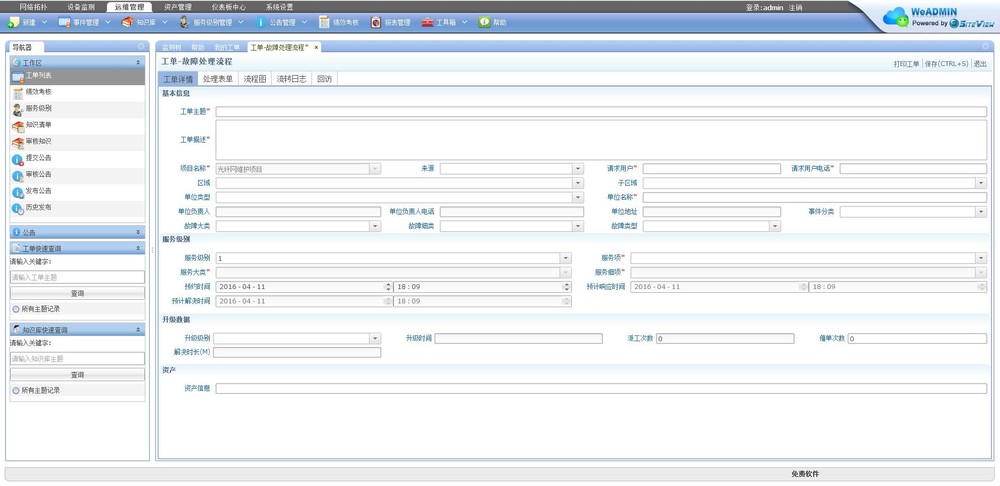Open the 资产管理 top menu
1000x486 pixels.
[x=177, y=7]
